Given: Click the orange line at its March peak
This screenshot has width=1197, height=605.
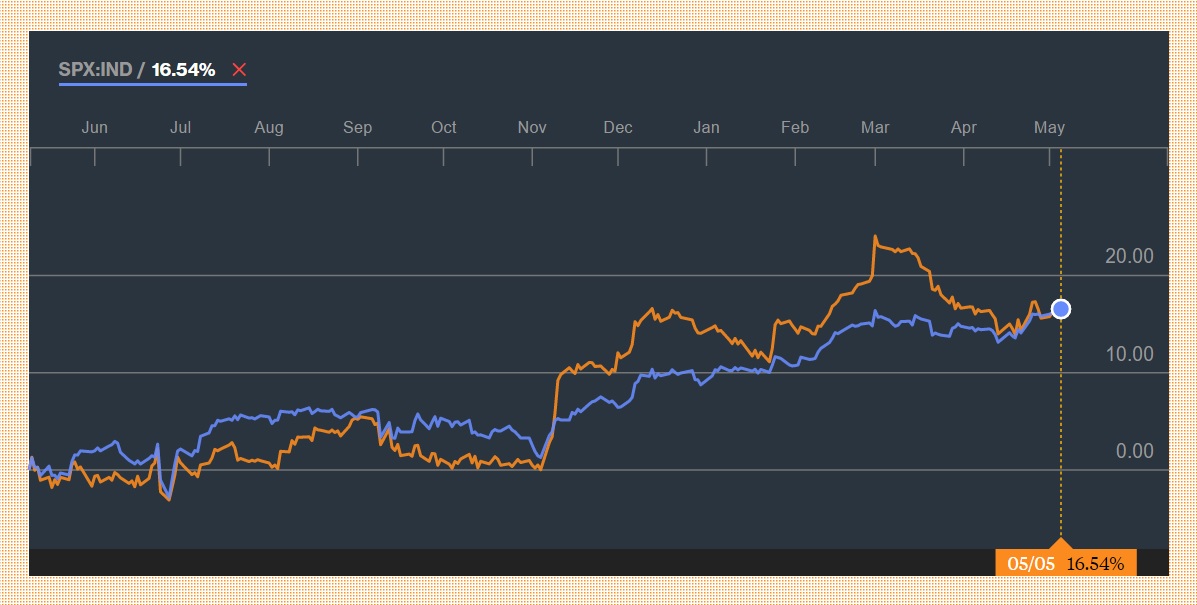Looking at the screenshot, I should click(x=875, y=237).
